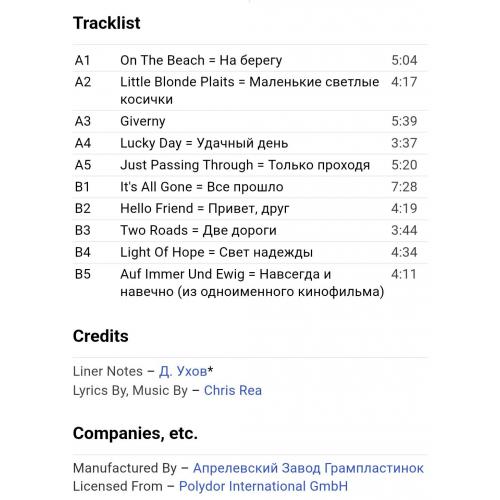
Task: Select track B3 Two Roads
Action: coord(250,230)
